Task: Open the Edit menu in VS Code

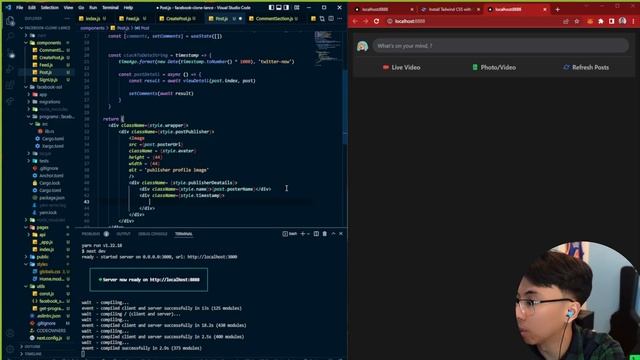Action: point(32,7)
